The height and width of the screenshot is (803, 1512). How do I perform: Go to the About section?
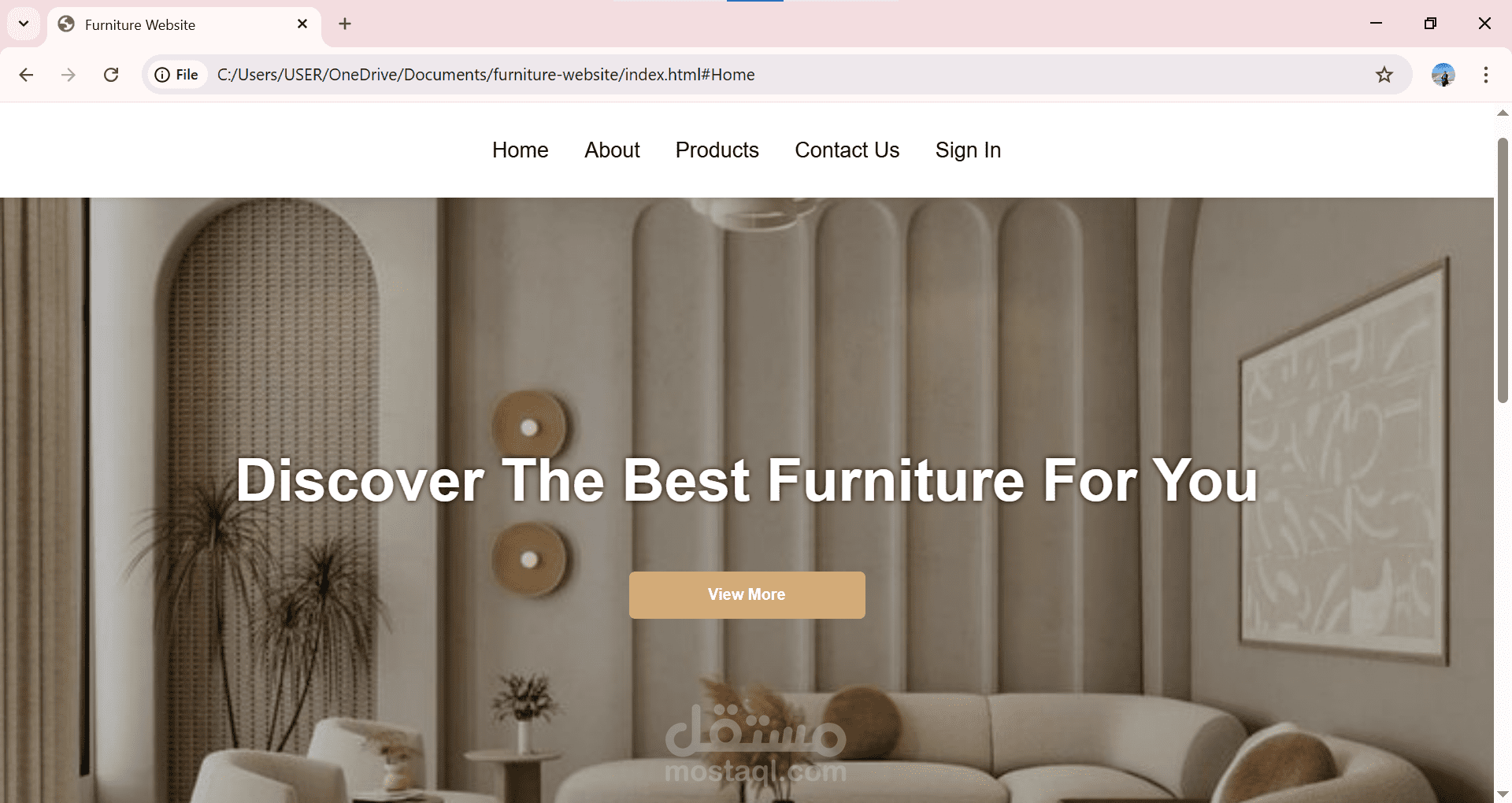pyautogui.click(x=612, y=150)
